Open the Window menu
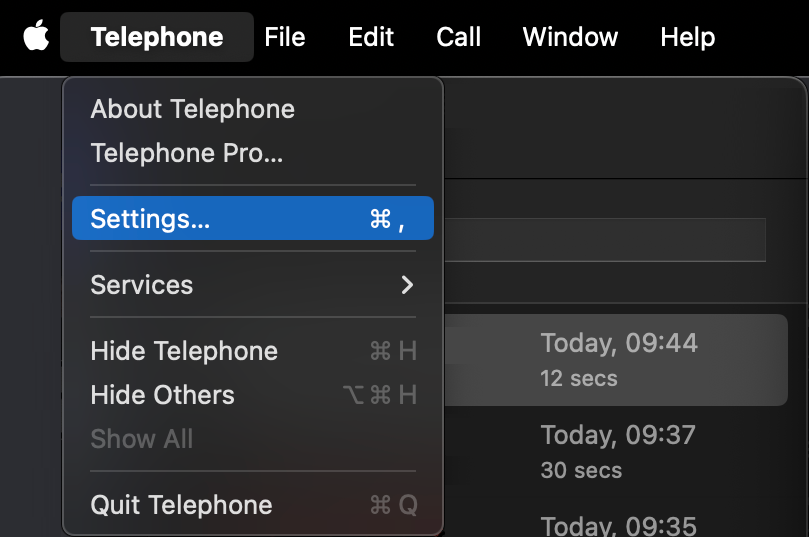This screenshot has height=537, width=809. (x=570, y=37)
